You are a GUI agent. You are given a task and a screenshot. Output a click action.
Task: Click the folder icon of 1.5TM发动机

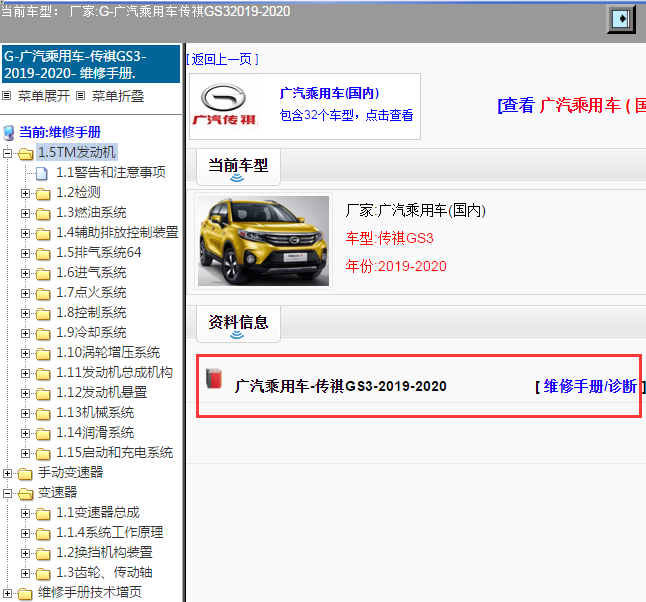(26, 154)
